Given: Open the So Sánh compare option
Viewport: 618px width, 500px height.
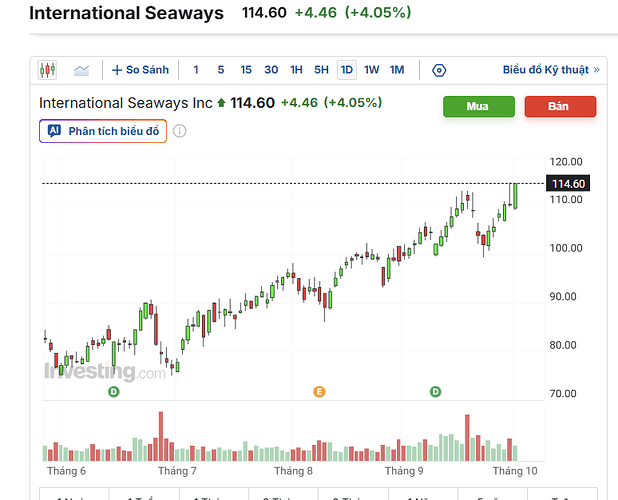Looking at the screenshot, I should [x=140, y=70].
